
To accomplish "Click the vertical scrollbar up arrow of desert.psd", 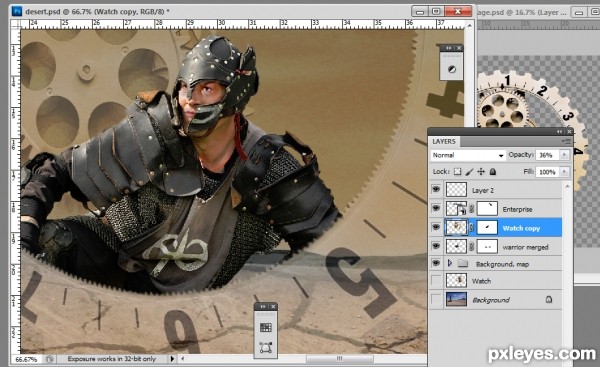I will (470, 25).
